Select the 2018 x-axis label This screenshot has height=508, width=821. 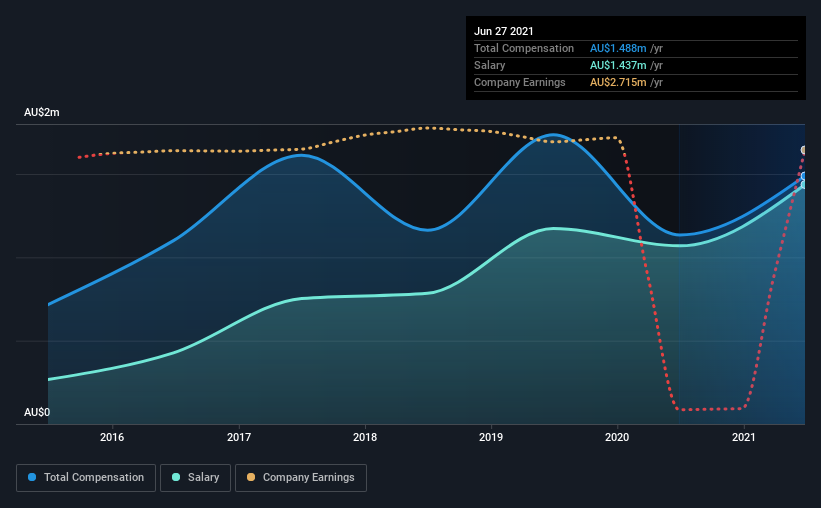tap(365, 437)
